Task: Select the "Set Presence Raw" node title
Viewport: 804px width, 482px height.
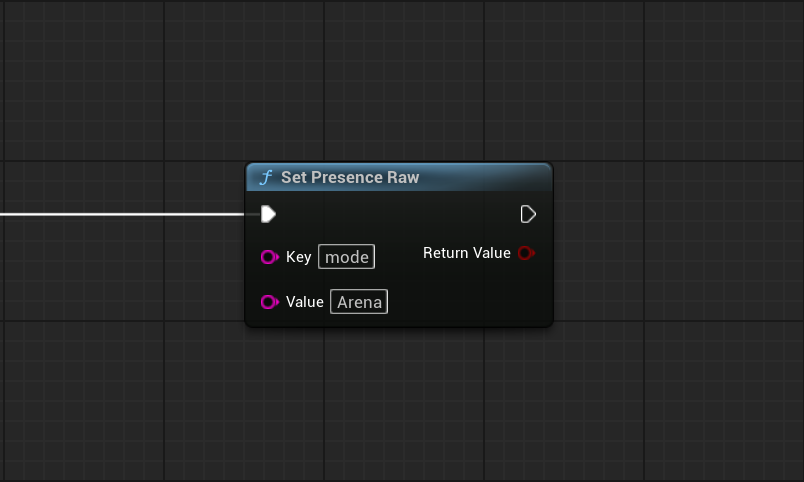Action: pyautogui.click(x=350, y=178)
